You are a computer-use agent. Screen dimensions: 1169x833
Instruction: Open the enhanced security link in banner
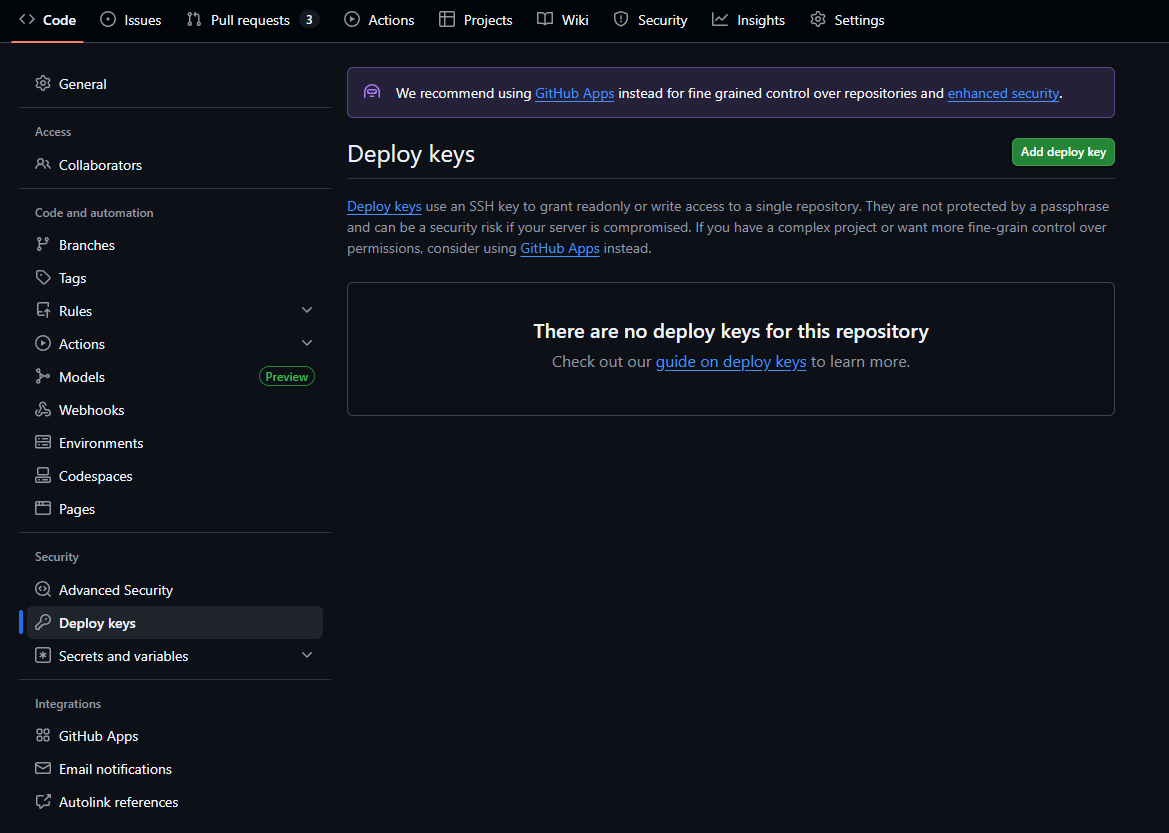pos(1003,93)
